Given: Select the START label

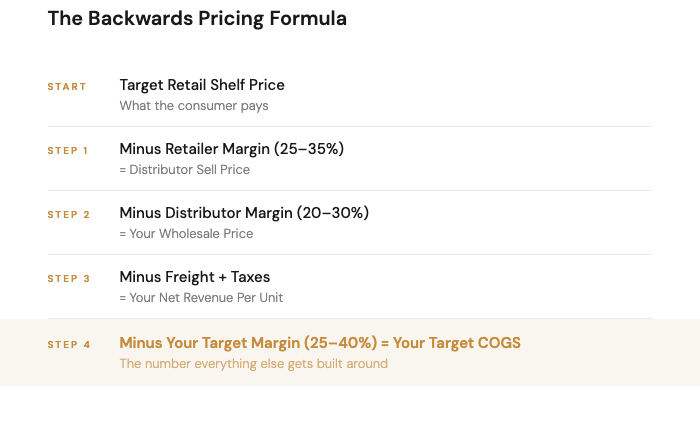Looking at the screenshot, I should pyautogui.click(x=67, y=87).
